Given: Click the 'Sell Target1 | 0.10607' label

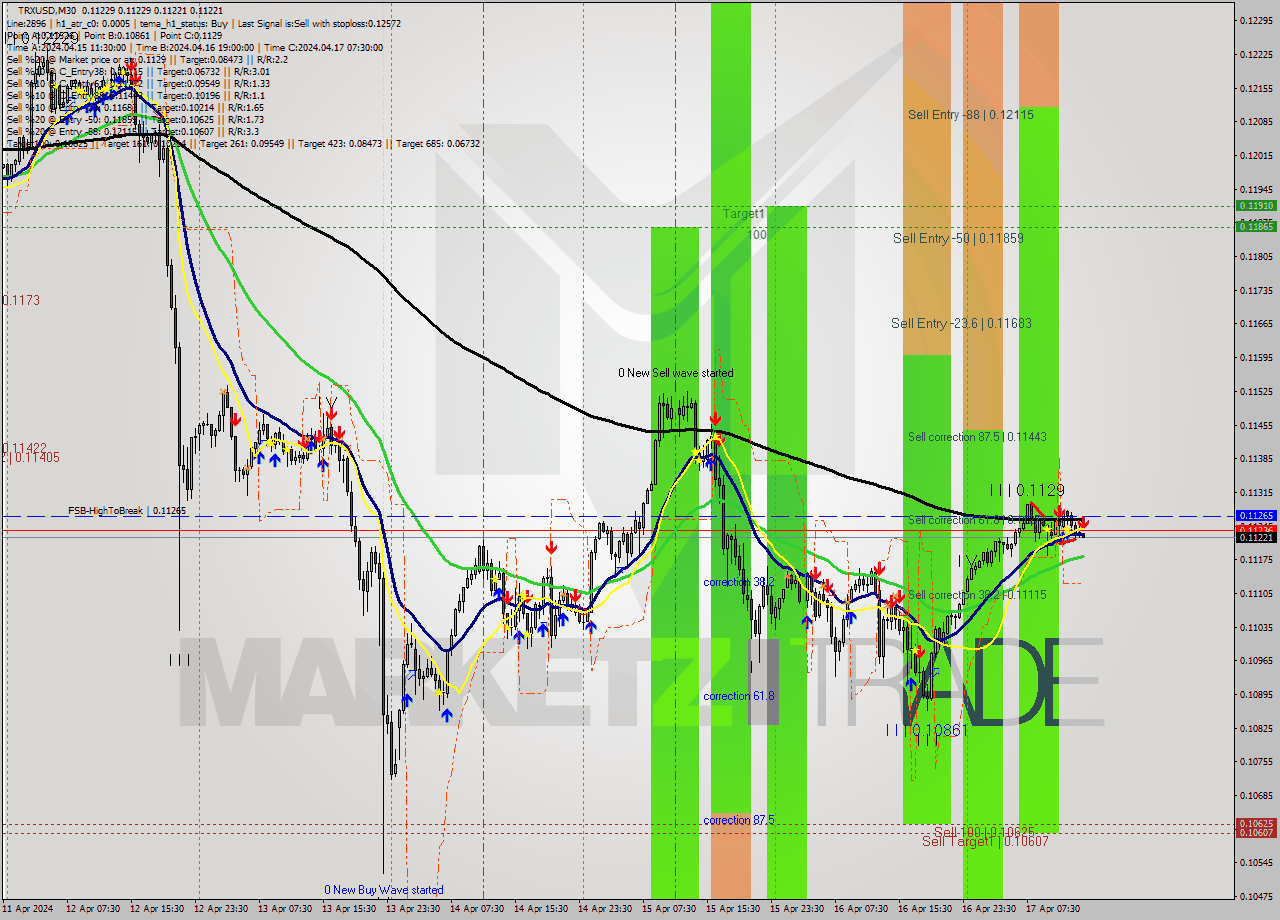Looking at the screenshot, I should click(x=985, y=841).
